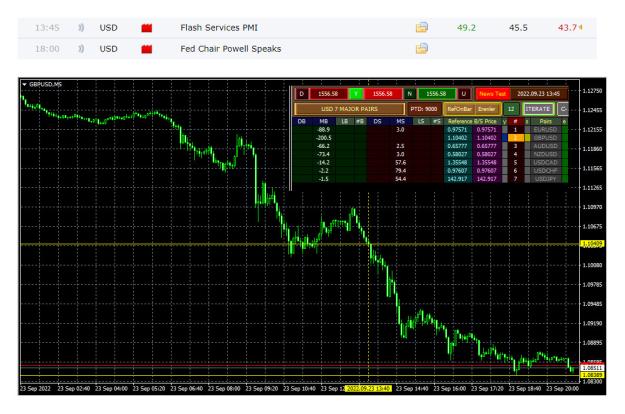Click the C- button at panel edge
Viewport: 625px width, 414px height.
coord(563,109)
